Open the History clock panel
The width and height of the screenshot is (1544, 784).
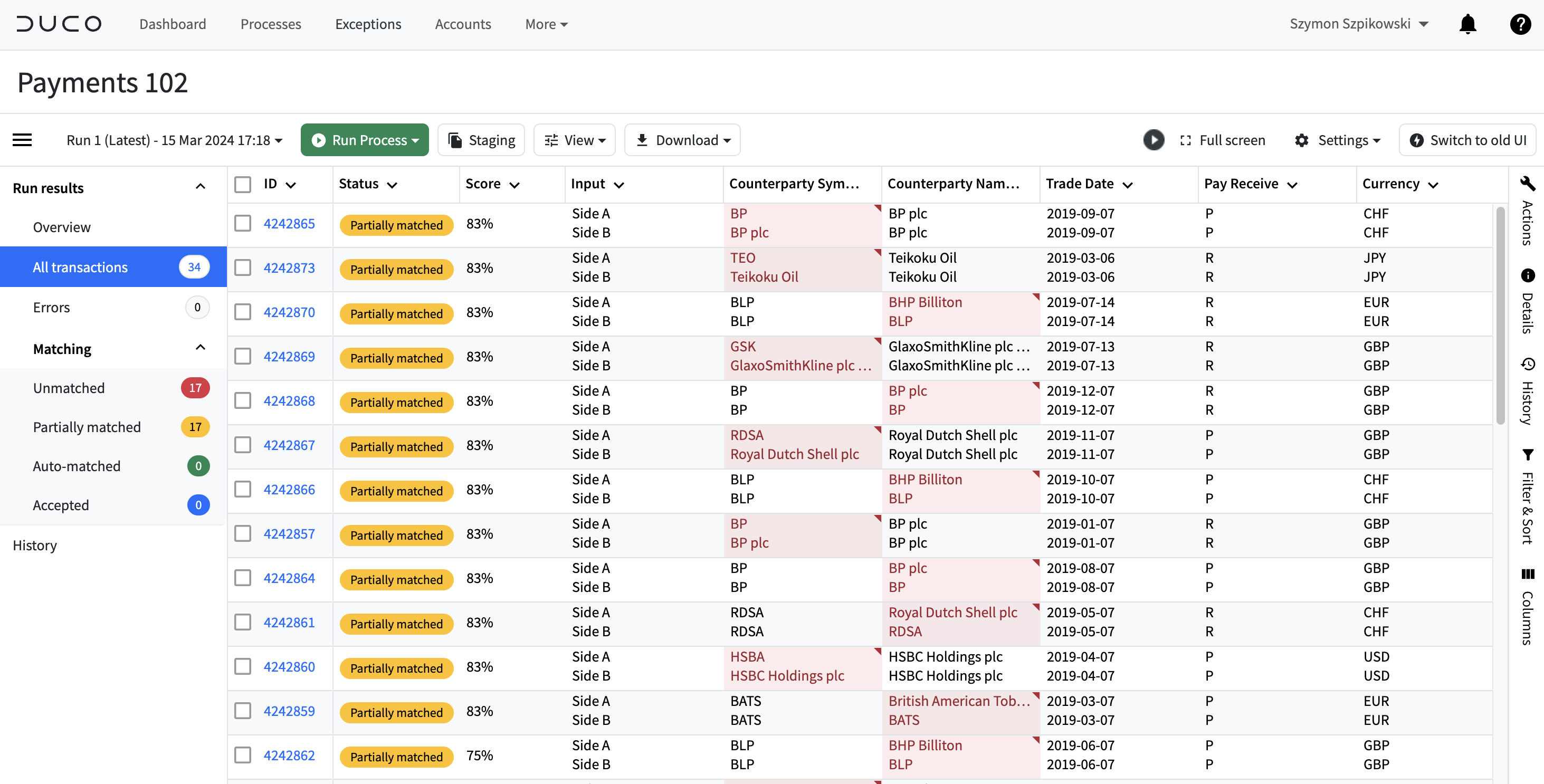pyautogui.click(x=1527, y=364)
